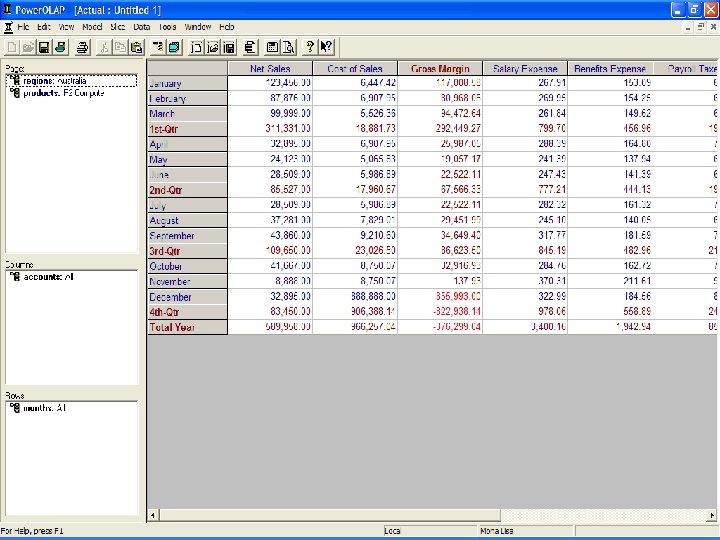The width and height of the screenshot is (720, 540).
Task: Select 4th-Qtr Gross Margin cell -822,938.14
Action: 440,312
